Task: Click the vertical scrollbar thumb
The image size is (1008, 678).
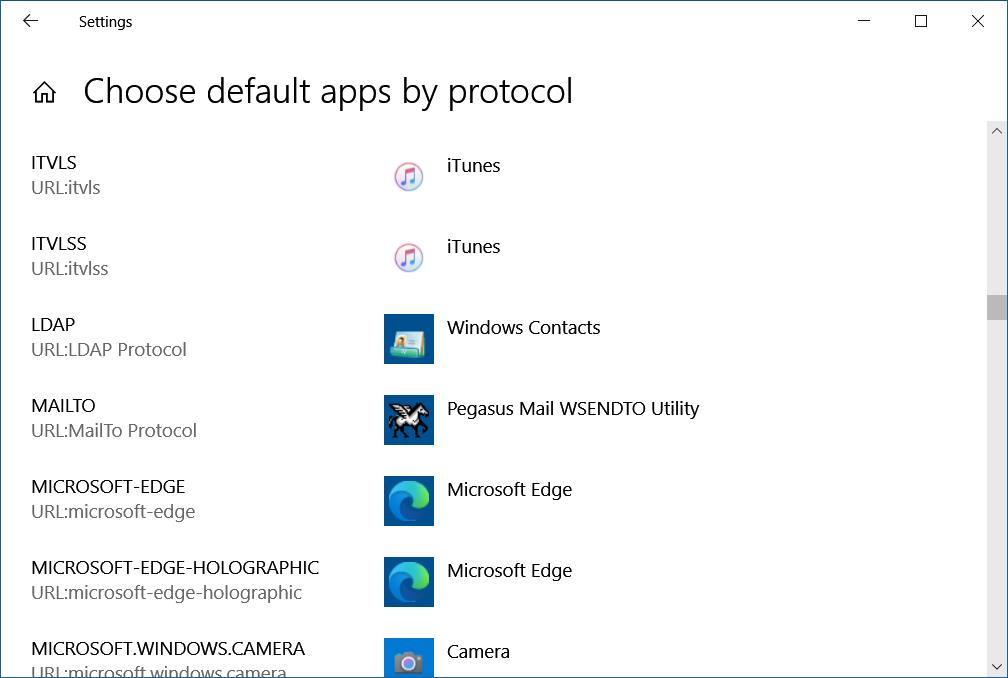Action: (996, 307)
